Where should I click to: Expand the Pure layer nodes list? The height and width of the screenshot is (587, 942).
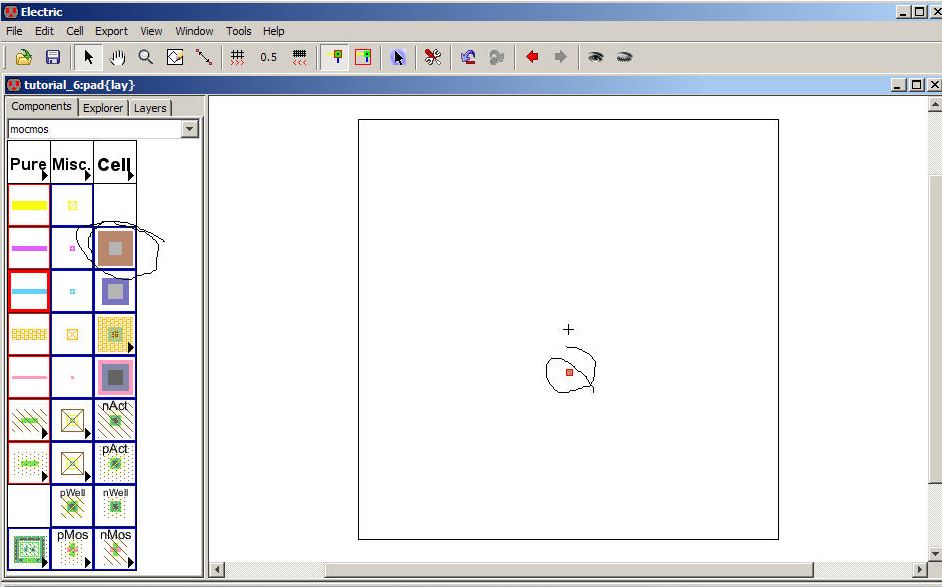[29, 163]
